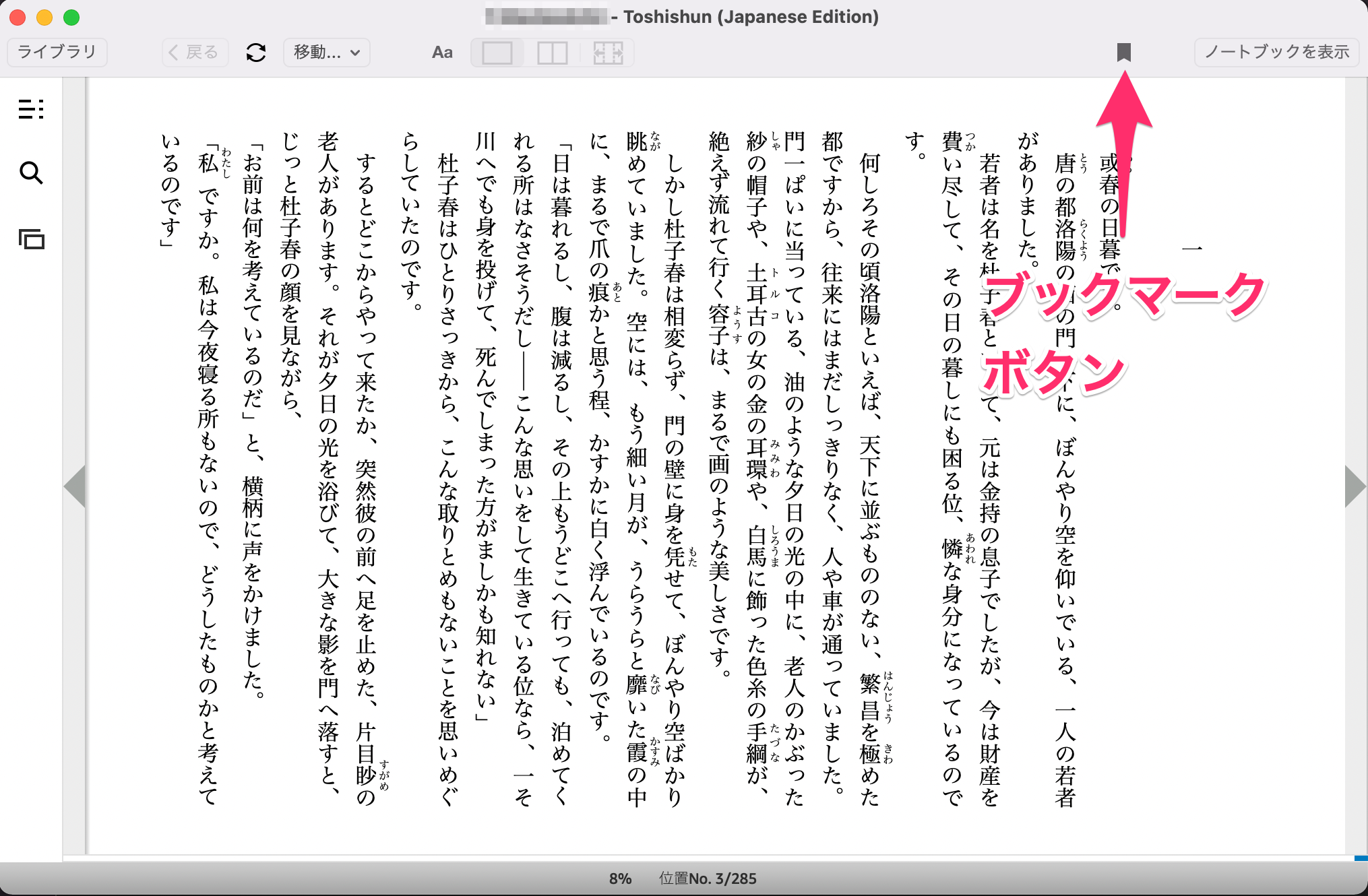Screen dimensions: 1368x896
Task: Click the sync refresh icon
Action: coord(256,53)
